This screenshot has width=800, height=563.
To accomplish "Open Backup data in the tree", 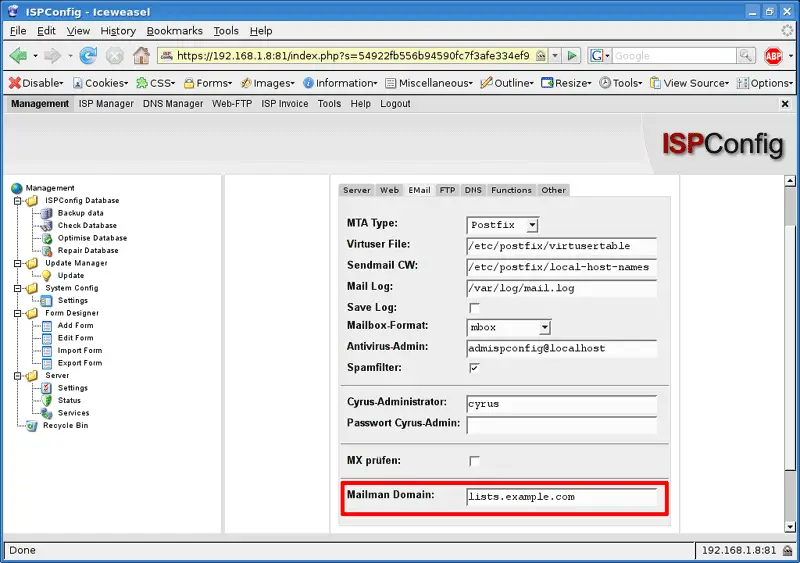I will (80, 213).
